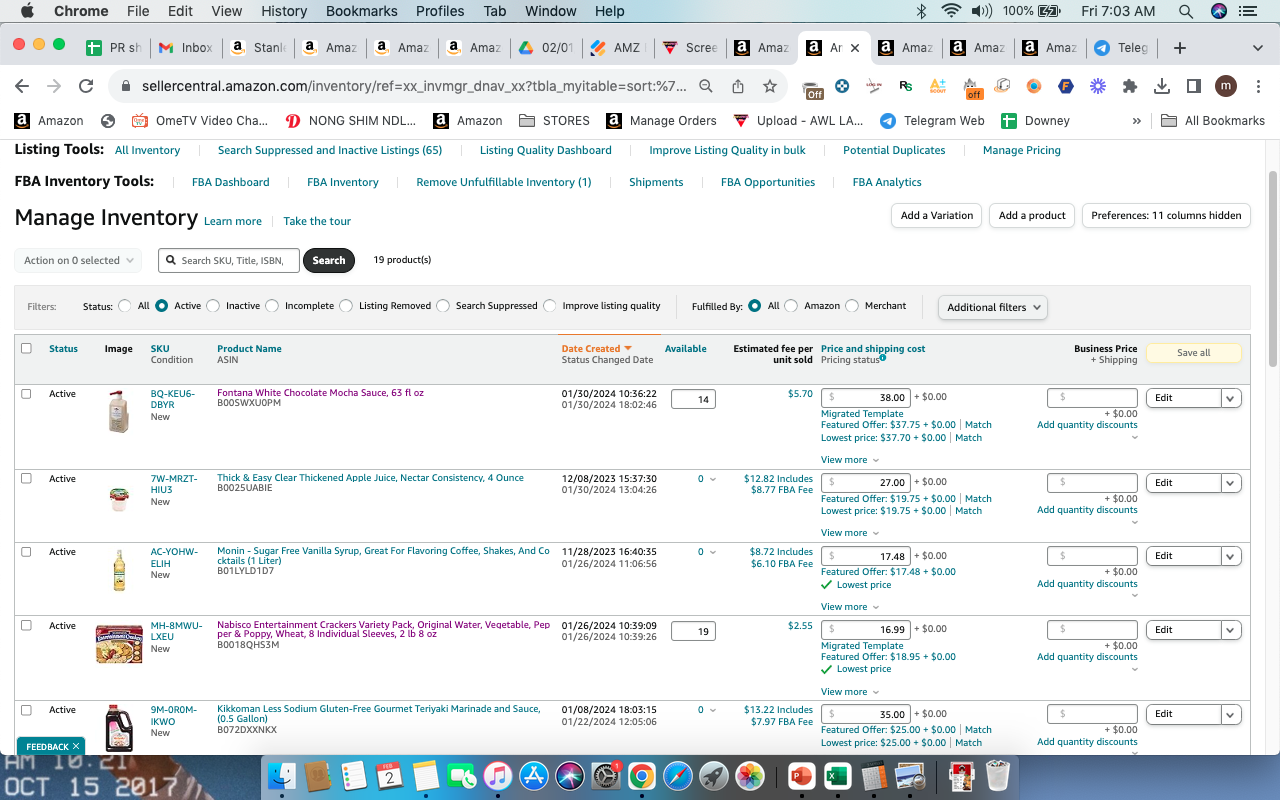The width and height of the screenshot is (1280, 800).
Task: Click 'Add a Variation' button
Action: click(x=937, y=215)
